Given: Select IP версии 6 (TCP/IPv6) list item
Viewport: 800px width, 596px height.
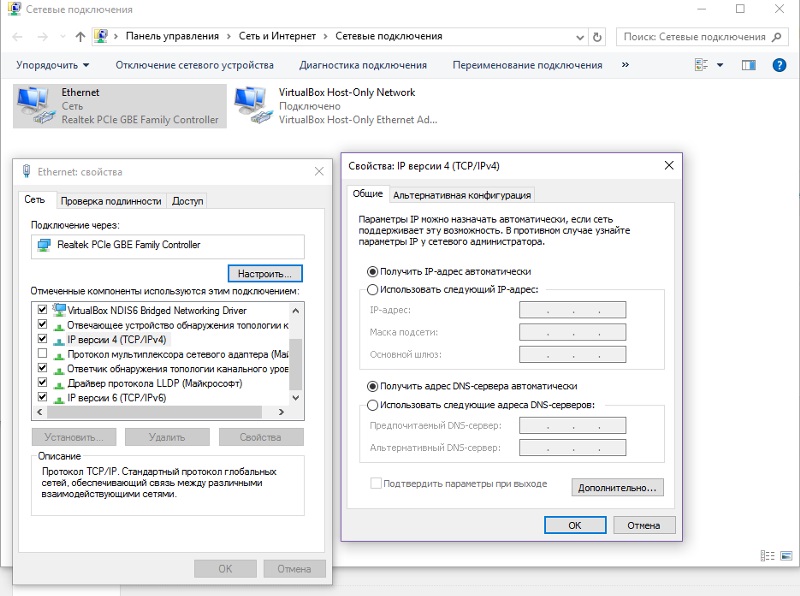Looking at the screenshot, I should click(x=117, y=398).
